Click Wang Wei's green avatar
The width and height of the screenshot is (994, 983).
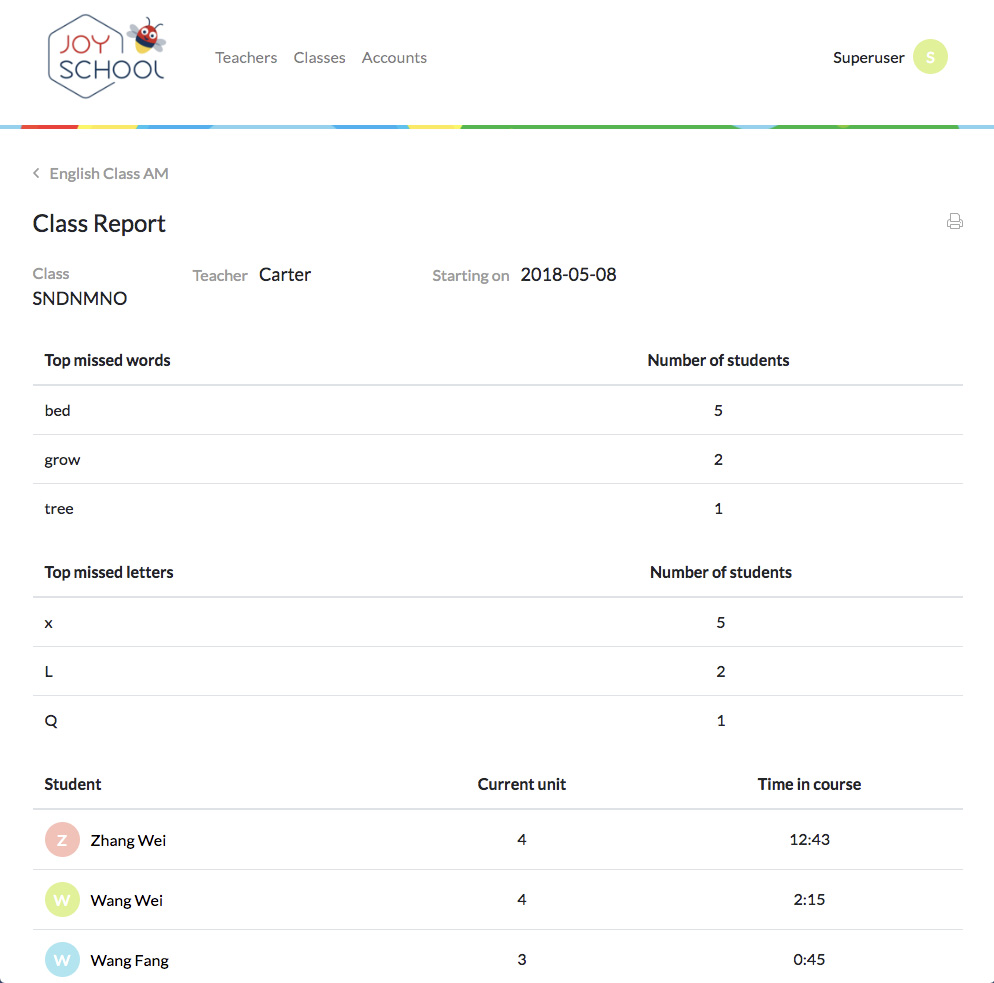click(x=62, y=900)
